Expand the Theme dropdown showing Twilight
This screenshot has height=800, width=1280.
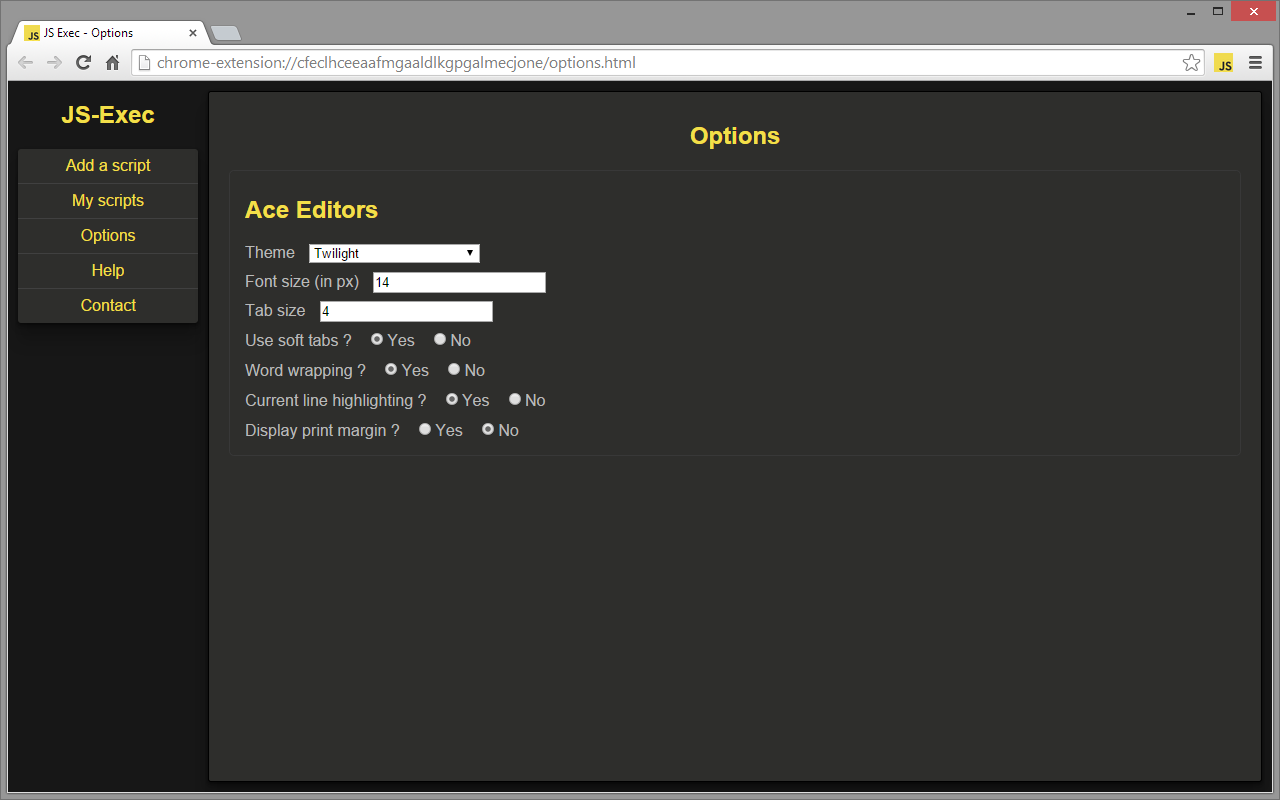pos(394,253)
